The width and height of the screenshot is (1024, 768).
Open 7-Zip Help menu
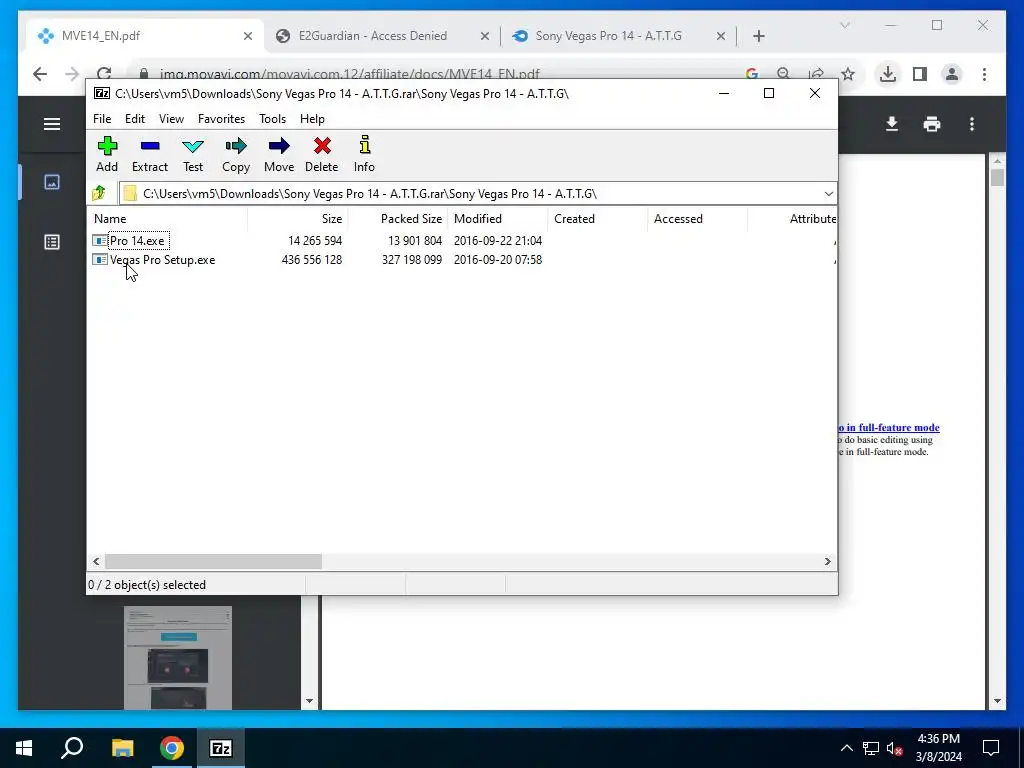pyautogui.click(x=312, y=119)
